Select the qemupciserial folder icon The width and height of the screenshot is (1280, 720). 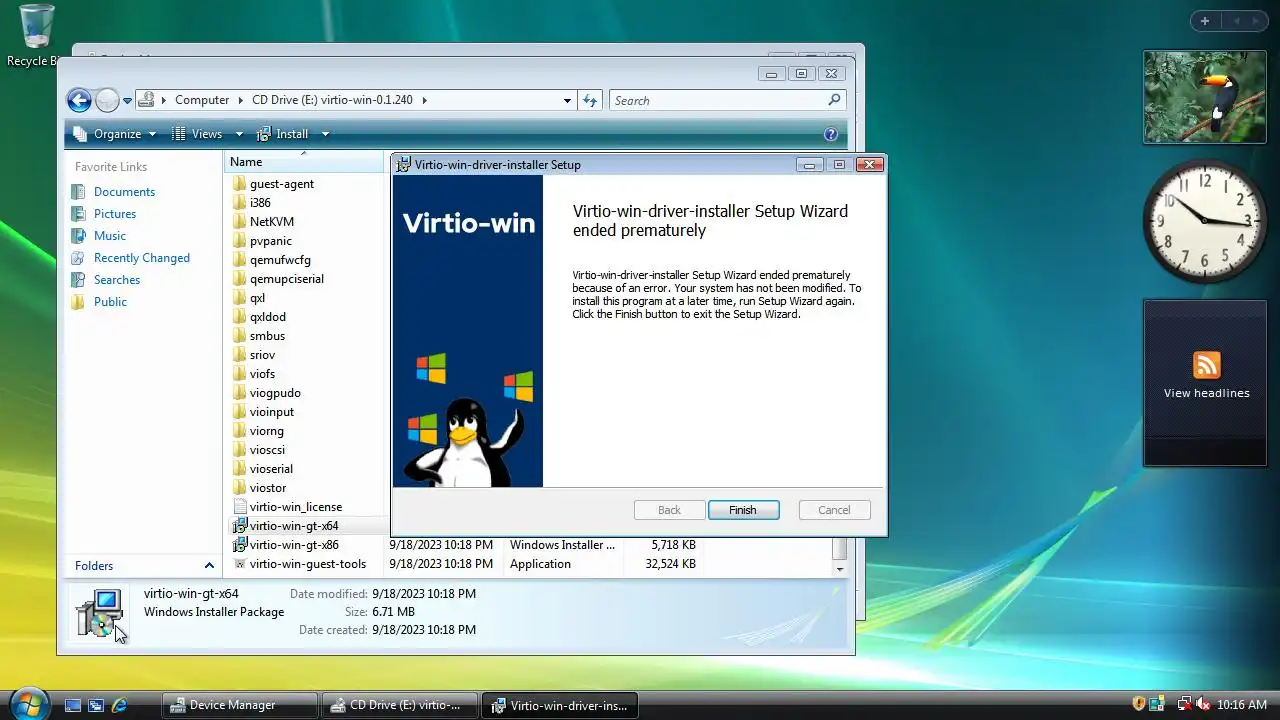click(x=239, y=279)
